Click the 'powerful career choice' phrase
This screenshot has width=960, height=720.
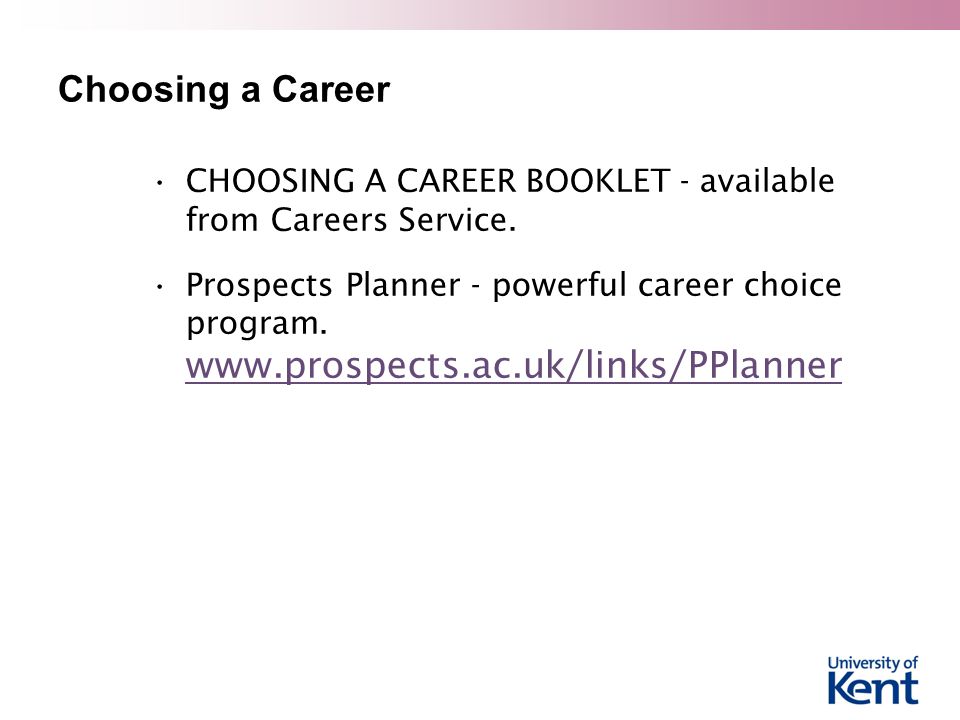coord(667,285)
